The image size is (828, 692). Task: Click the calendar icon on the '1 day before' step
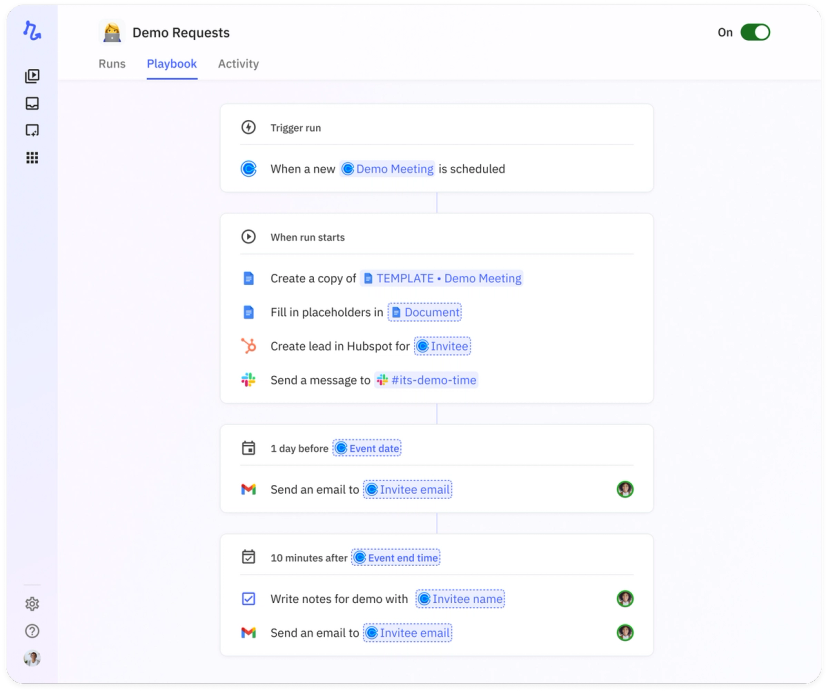(x=248, y=448)
